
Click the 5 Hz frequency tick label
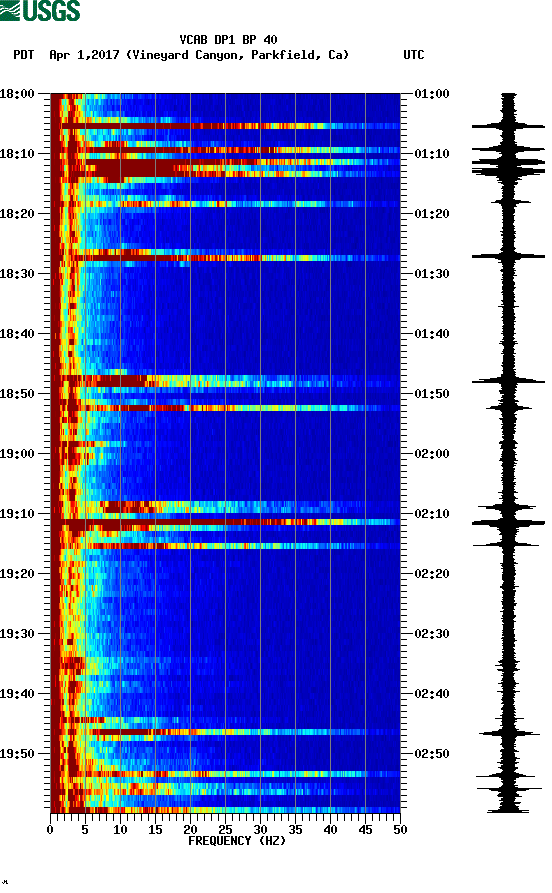coord(85,830)
